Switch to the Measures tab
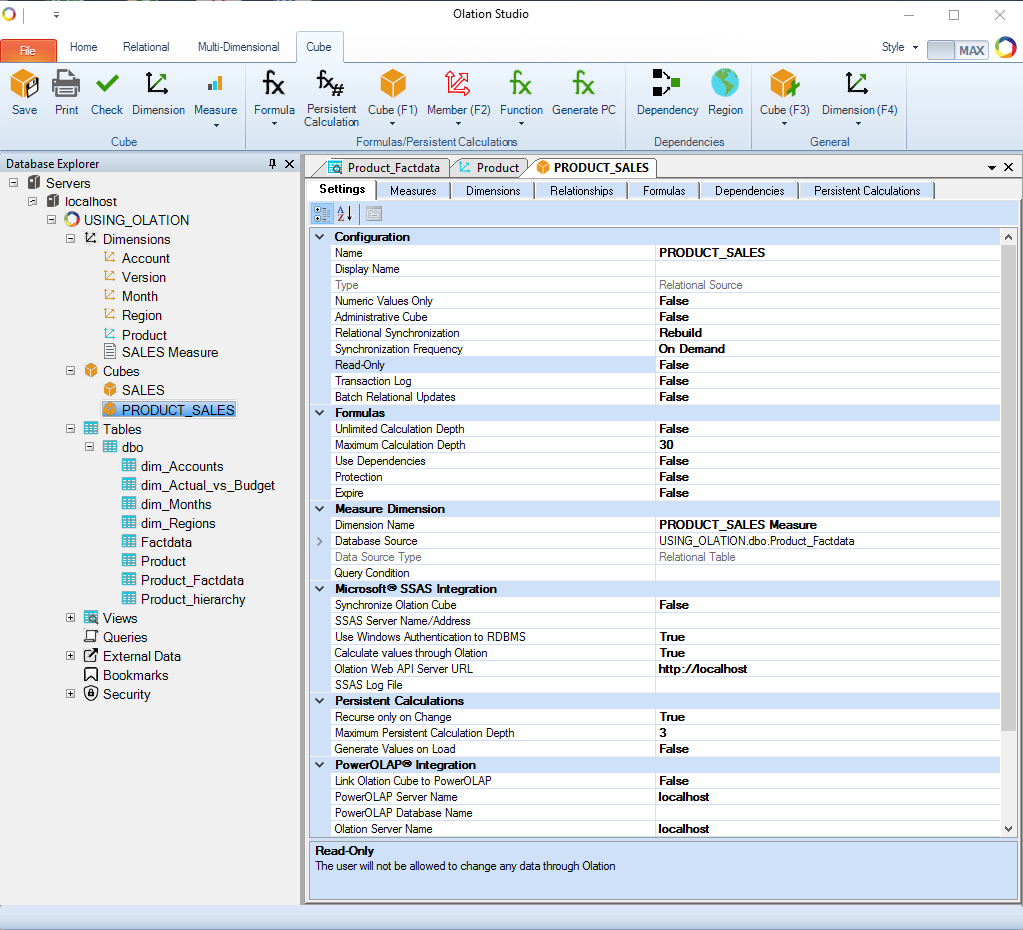 [413, 190]
